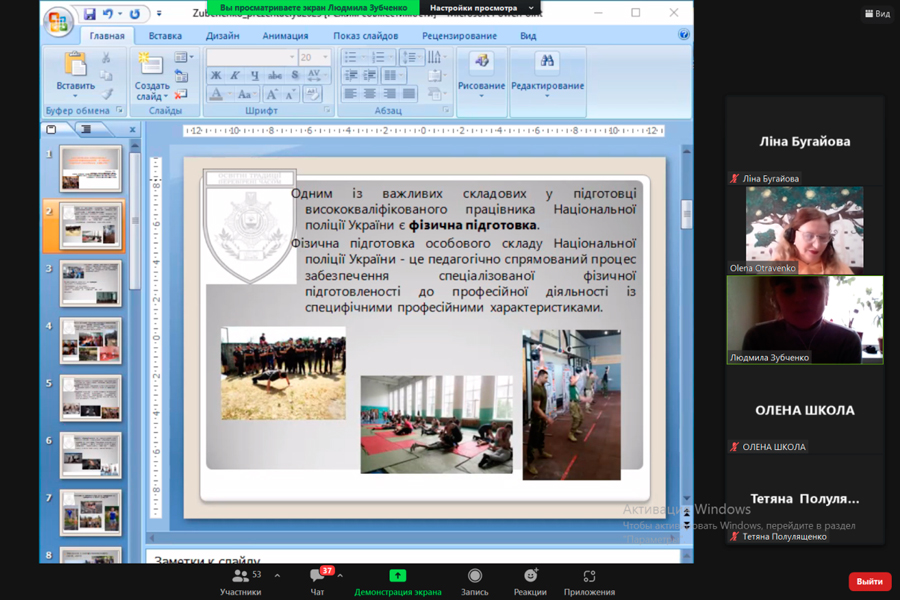The width and height of the screenshot is (900, 600).
Task: Toggle the Record (Запись) button
Action: coord(475,577)
